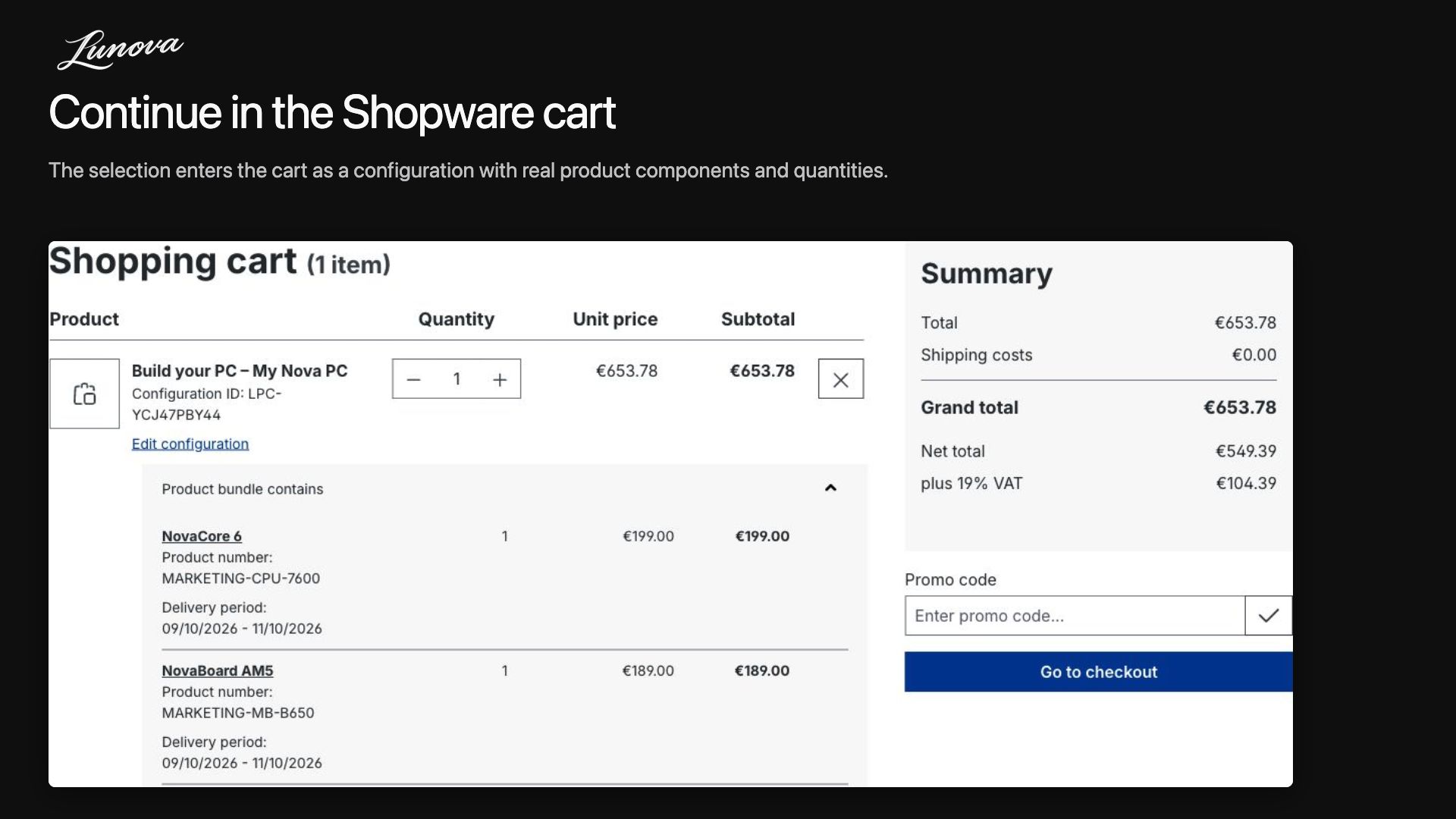Click the quantity value field showing 1
This screenshot has width=1456, height=819.
point(457,379)
